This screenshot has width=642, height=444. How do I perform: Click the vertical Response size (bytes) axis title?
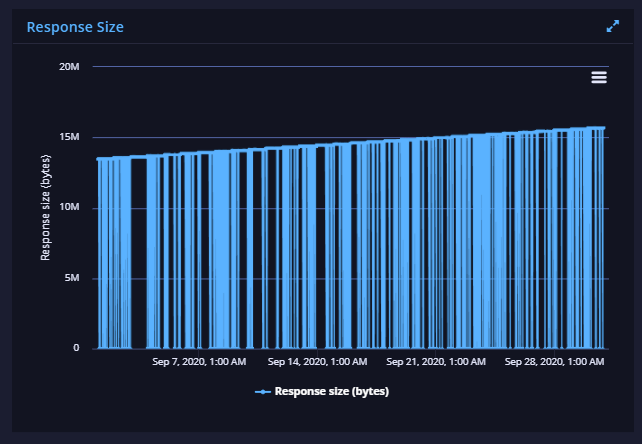coord(45,207)
